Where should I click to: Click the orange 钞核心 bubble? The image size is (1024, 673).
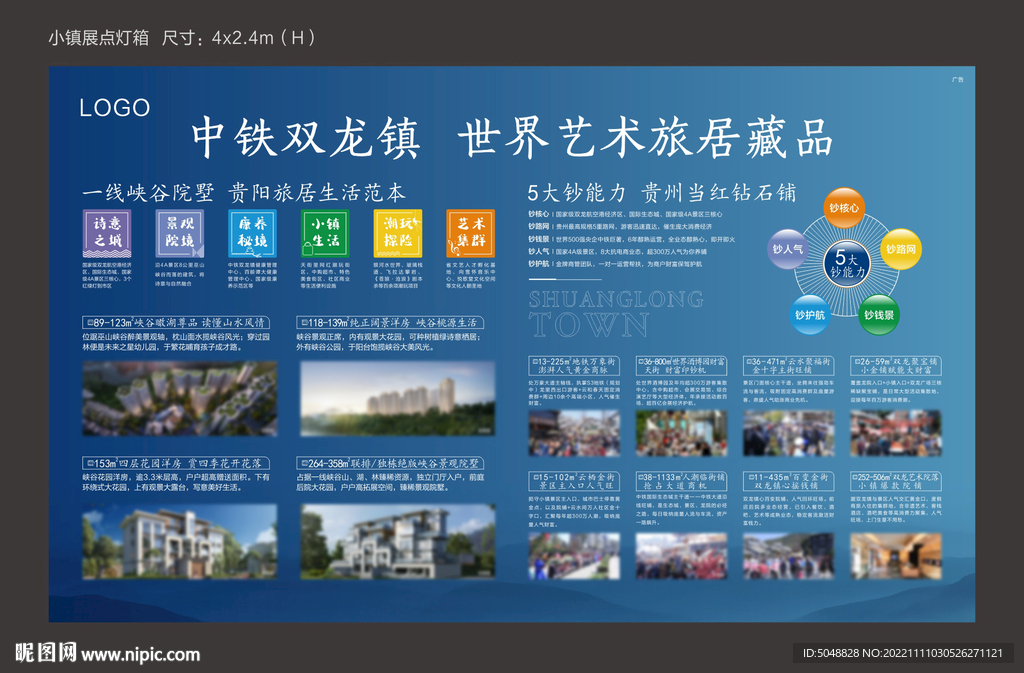point(844,208)
